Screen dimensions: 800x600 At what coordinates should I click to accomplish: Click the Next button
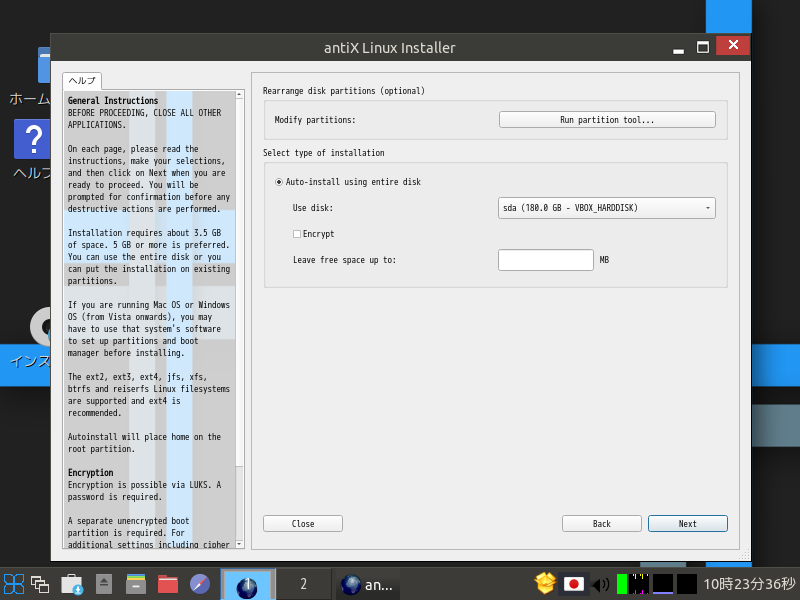point(688,524)
